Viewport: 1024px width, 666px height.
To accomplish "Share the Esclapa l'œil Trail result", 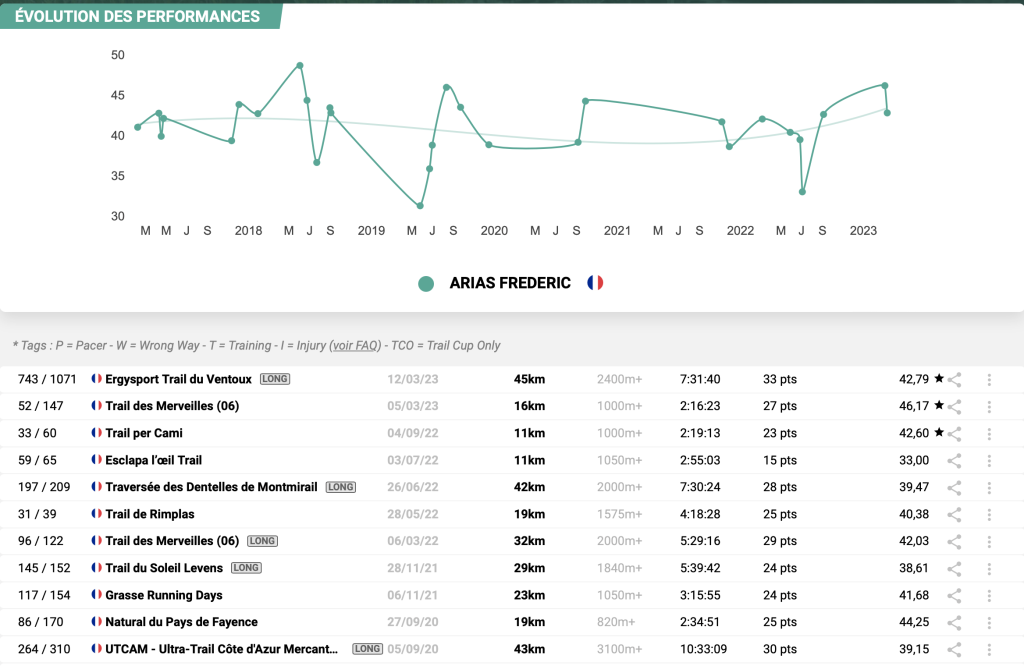I will click(955, 461).
